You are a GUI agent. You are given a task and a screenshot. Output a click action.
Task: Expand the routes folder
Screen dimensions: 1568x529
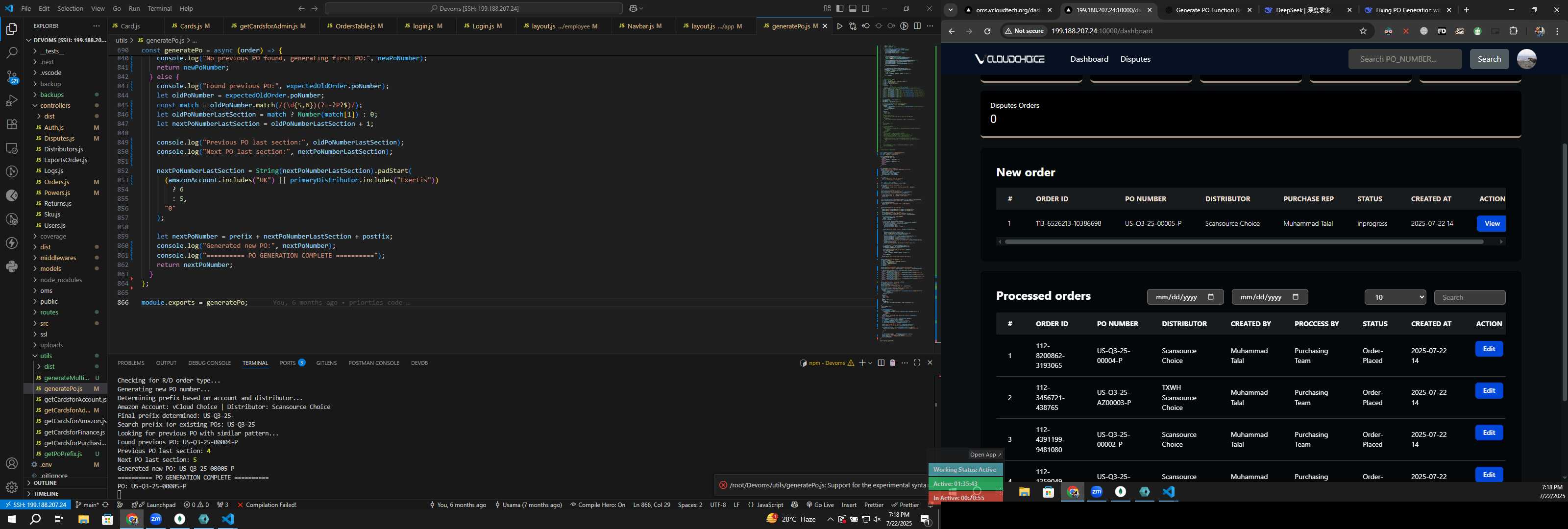coord(49,313)
